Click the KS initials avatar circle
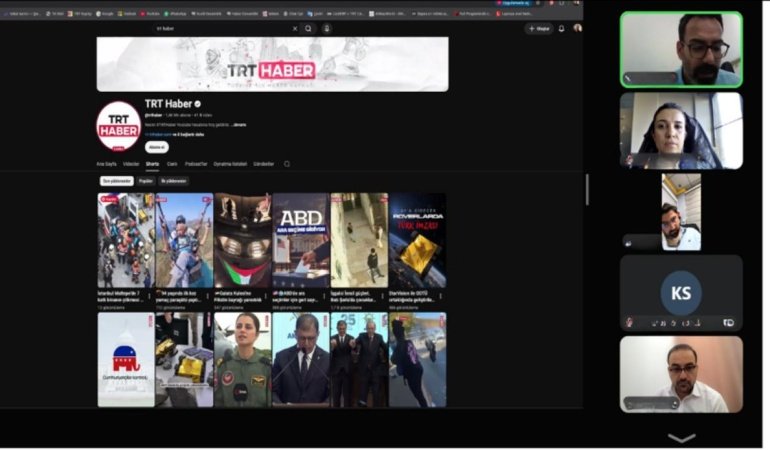This screenshot has height=450, width=770. point(681,293)
